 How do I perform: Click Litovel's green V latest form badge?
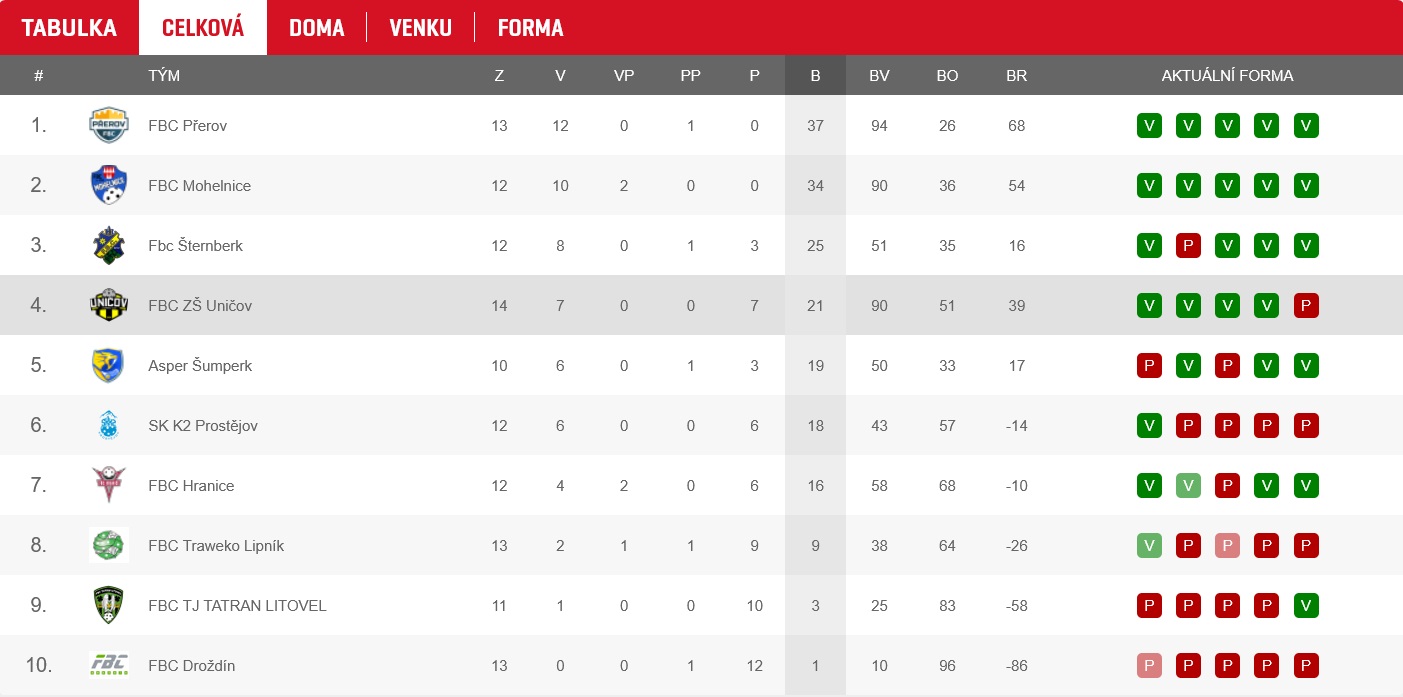pyautogui.click(x=1305, y=606)
